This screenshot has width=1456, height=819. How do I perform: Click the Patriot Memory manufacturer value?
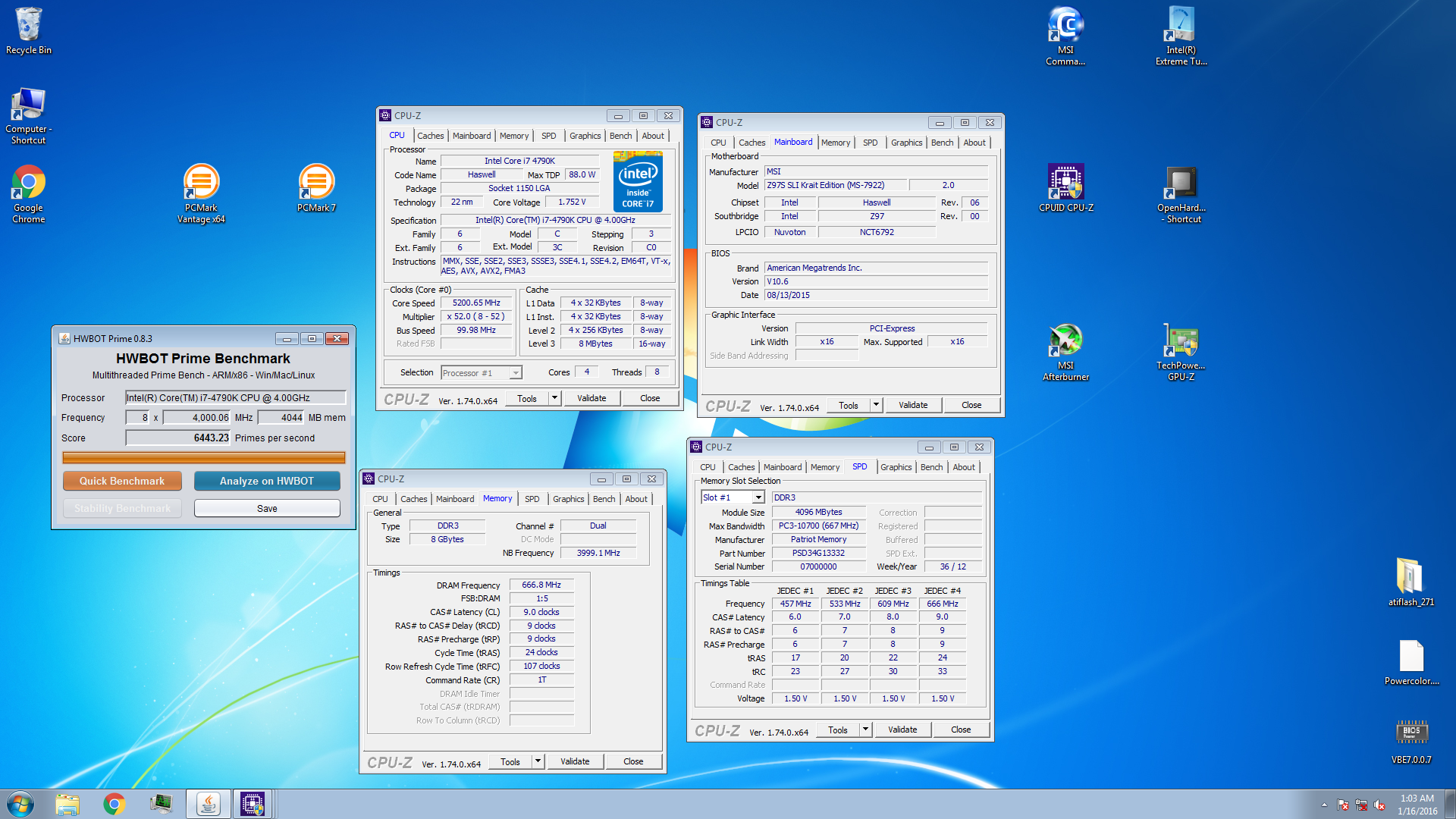pyautogui.click(x=818, y=540)
